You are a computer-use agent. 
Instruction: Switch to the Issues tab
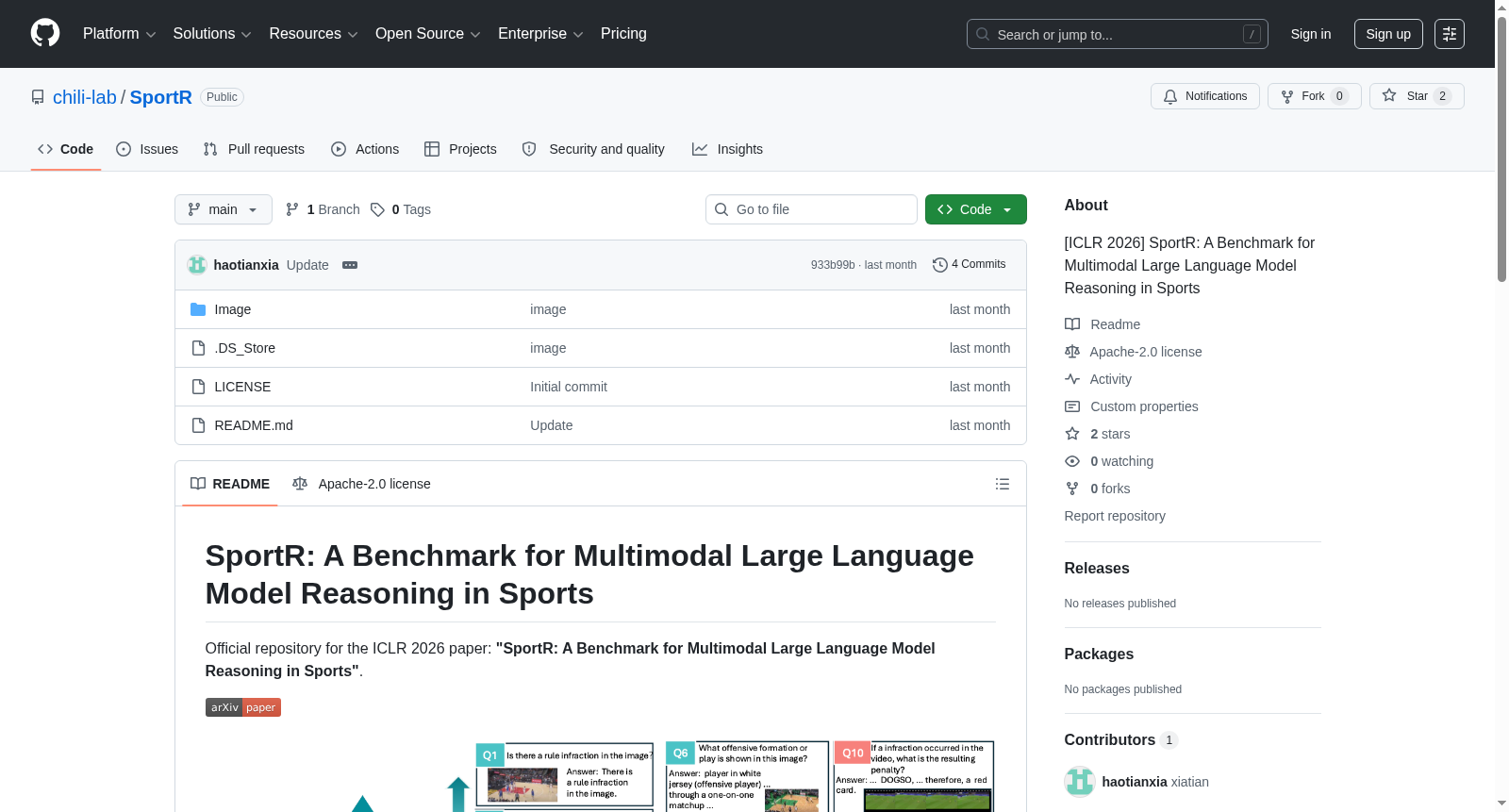click(147, 149)
